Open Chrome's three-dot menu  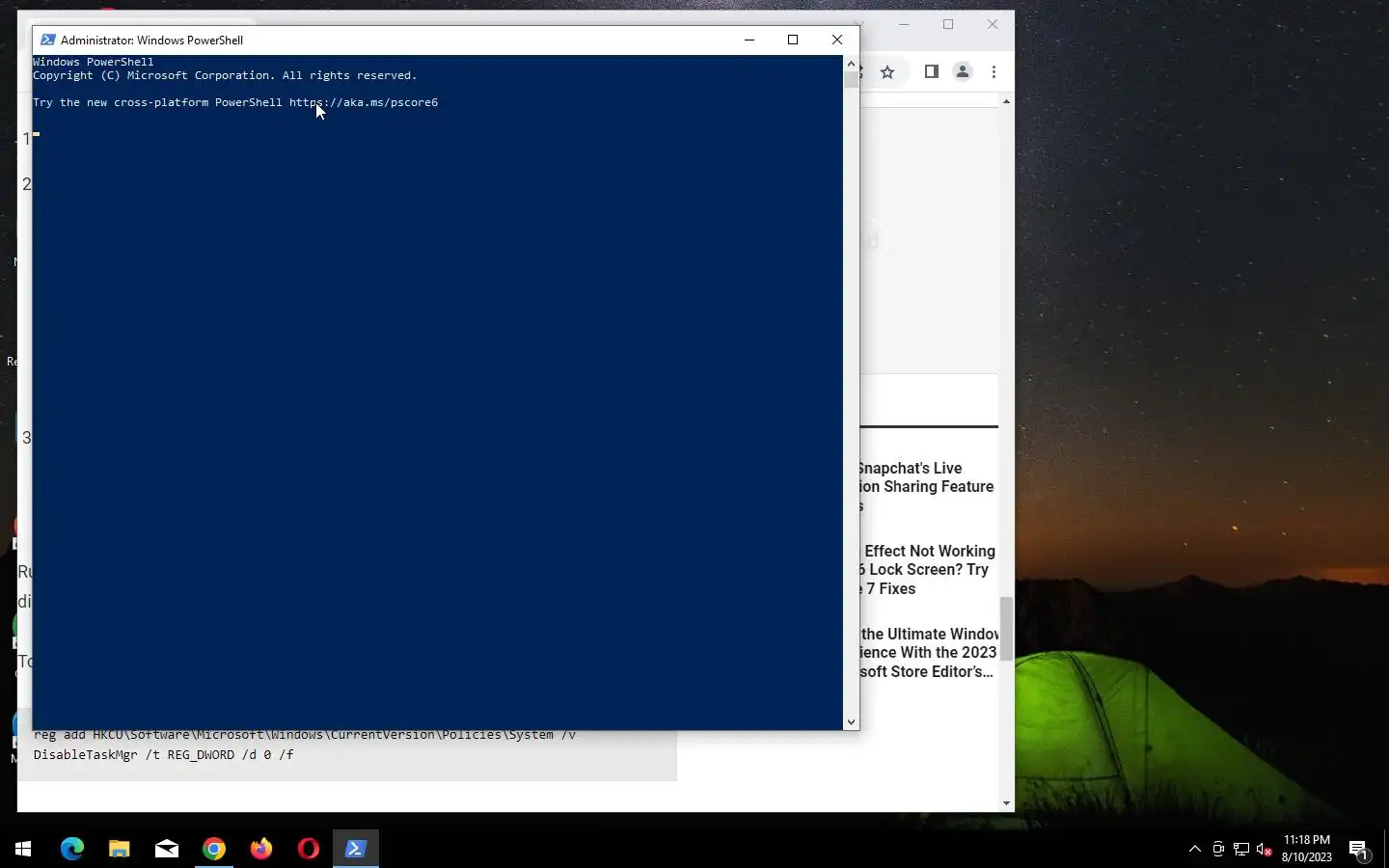click(994, 71)
